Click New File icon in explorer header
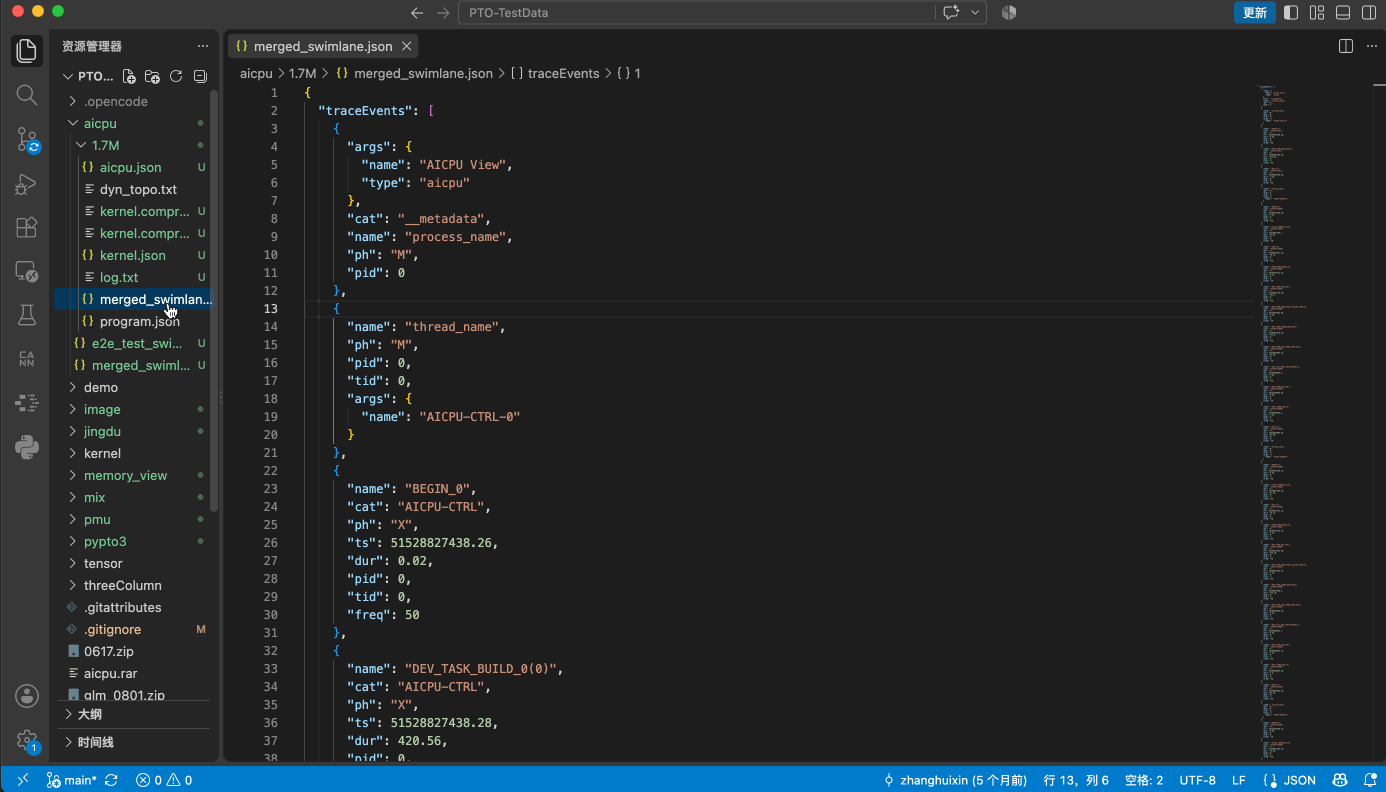 [x=129, y=76]
